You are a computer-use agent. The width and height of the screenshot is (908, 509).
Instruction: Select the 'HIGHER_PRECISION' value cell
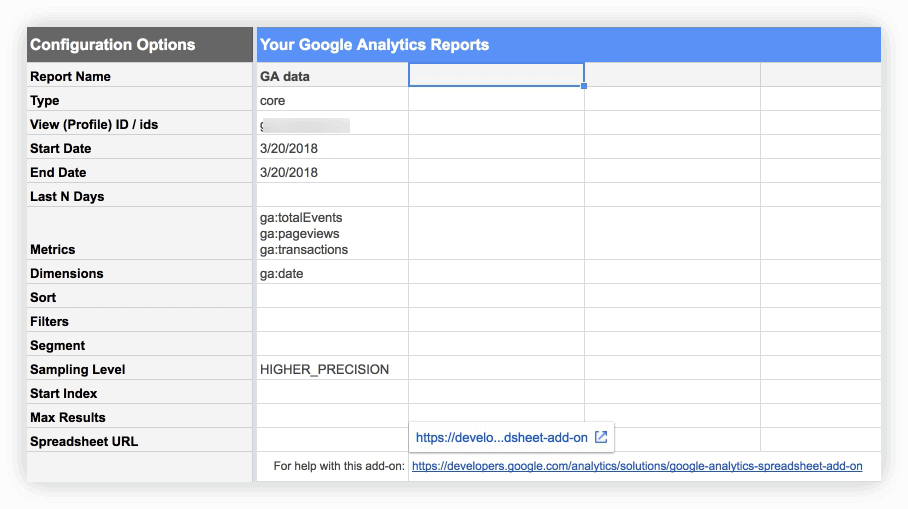tap(332, 369)
